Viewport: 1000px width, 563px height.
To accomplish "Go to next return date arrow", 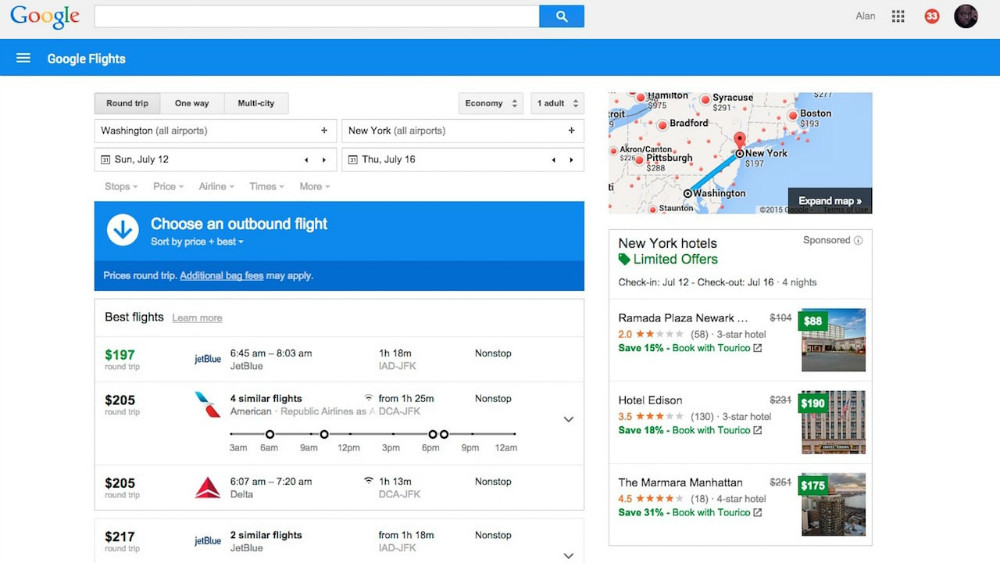I will [571, 160].
